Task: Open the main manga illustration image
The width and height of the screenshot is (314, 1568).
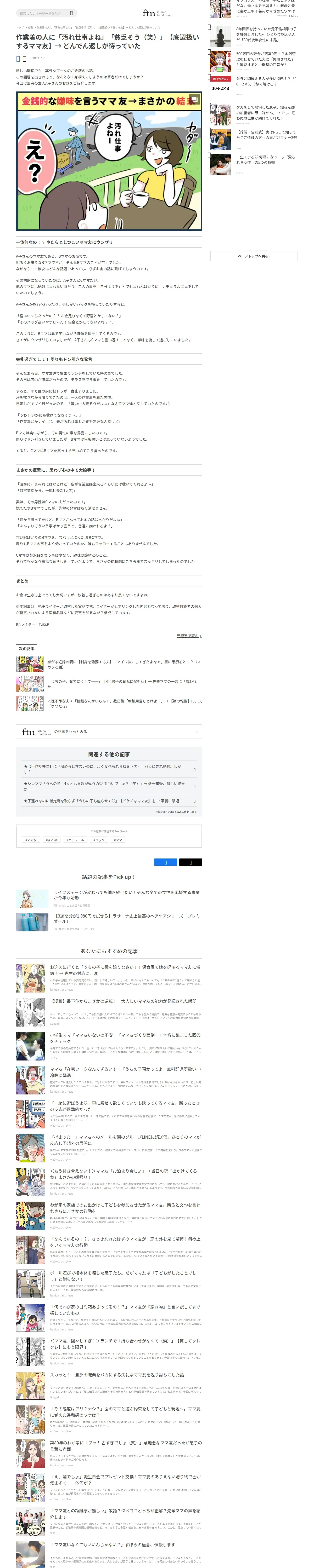Action: 109,161
